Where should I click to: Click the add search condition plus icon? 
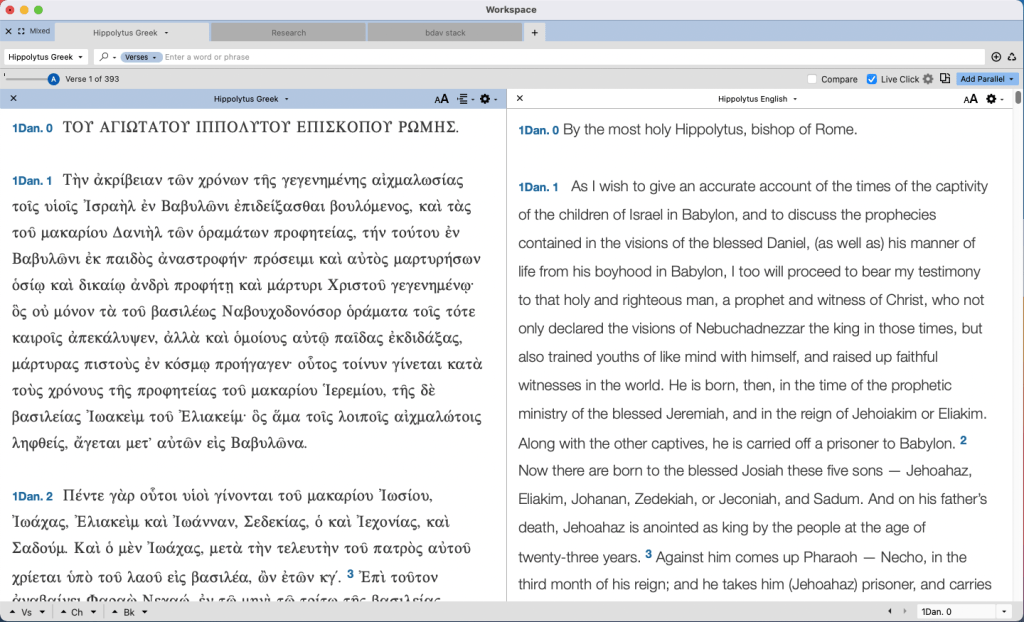[996, 57]
